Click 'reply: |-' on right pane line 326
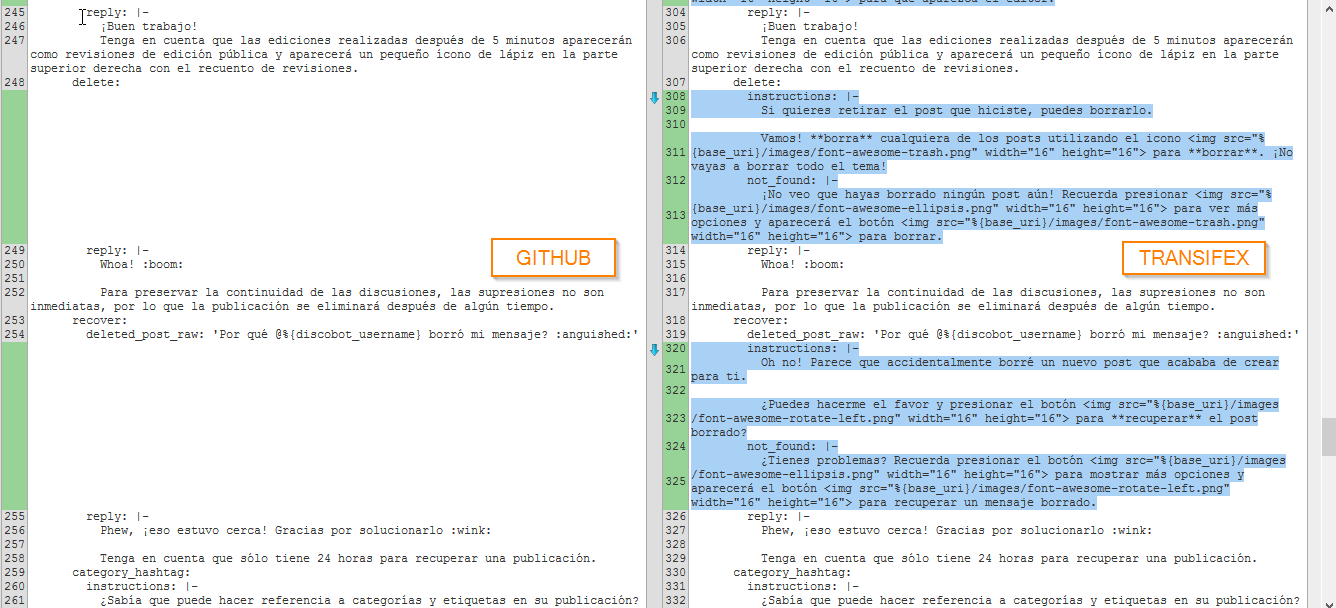This screenshot has height=608, width=1336. click(x=778, y=517)
